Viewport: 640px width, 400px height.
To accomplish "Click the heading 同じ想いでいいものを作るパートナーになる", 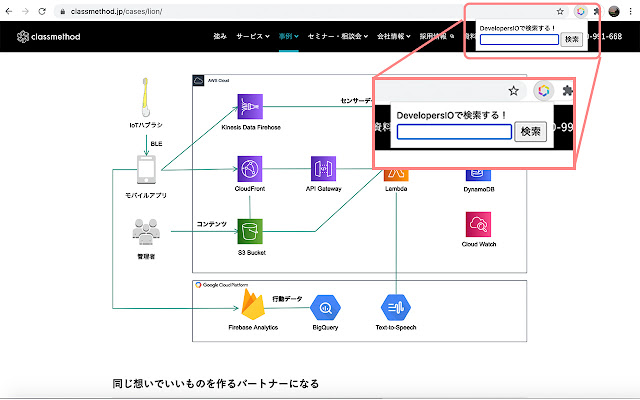I will [216, 384].
